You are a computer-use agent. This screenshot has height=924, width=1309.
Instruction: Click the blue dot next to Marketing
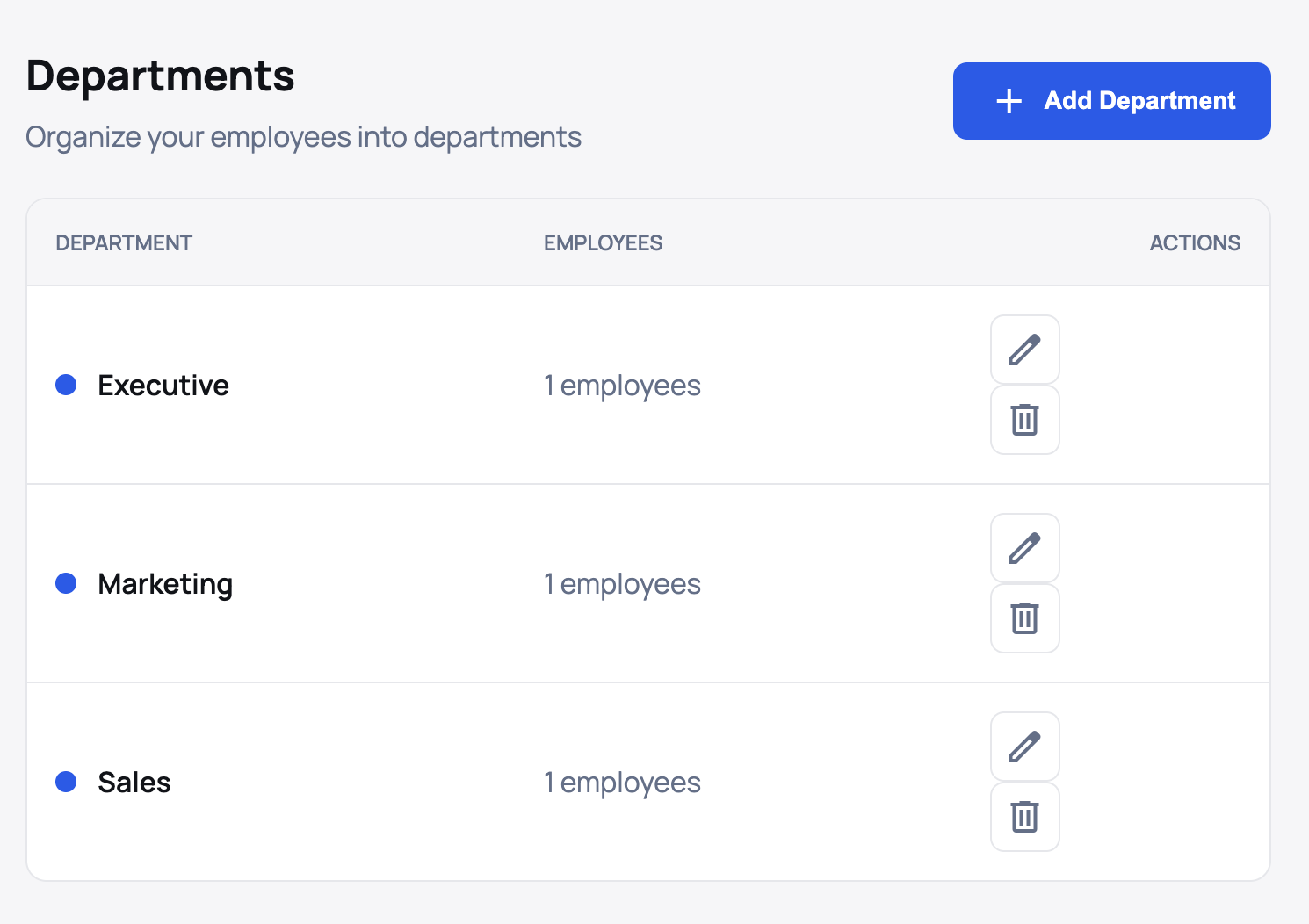click(66, 583)
